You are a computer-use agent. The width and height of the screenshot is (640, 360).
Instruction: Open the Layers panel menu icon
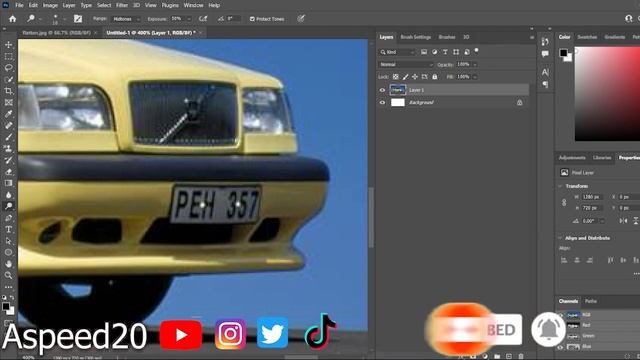(x=531, y=37)
